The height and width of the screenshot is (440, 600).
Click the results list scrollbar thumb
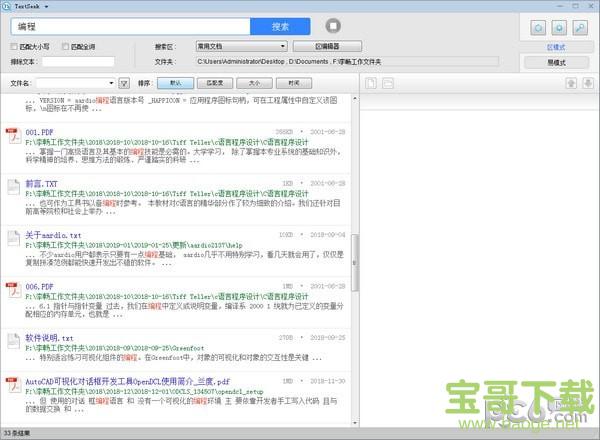(x=355, y=262)
